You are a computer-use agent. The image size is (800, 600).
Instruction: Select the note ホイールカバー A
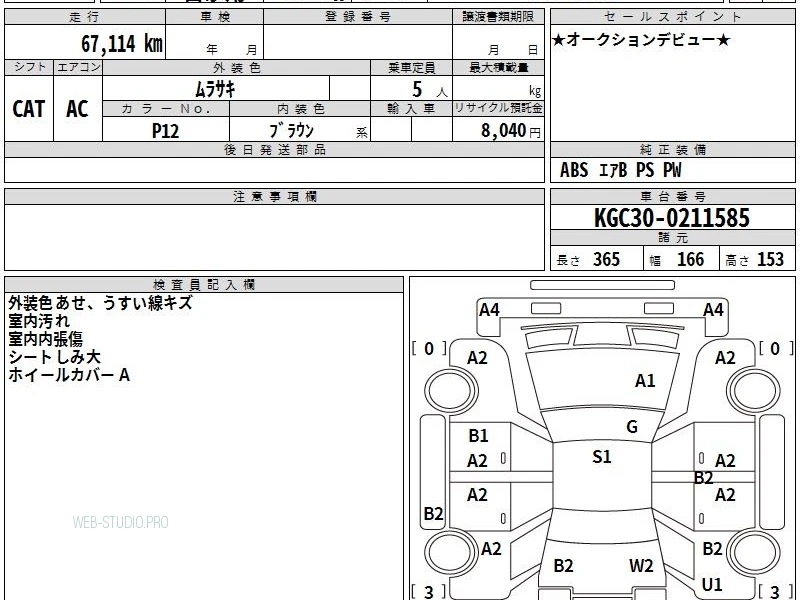coord(69,376)
